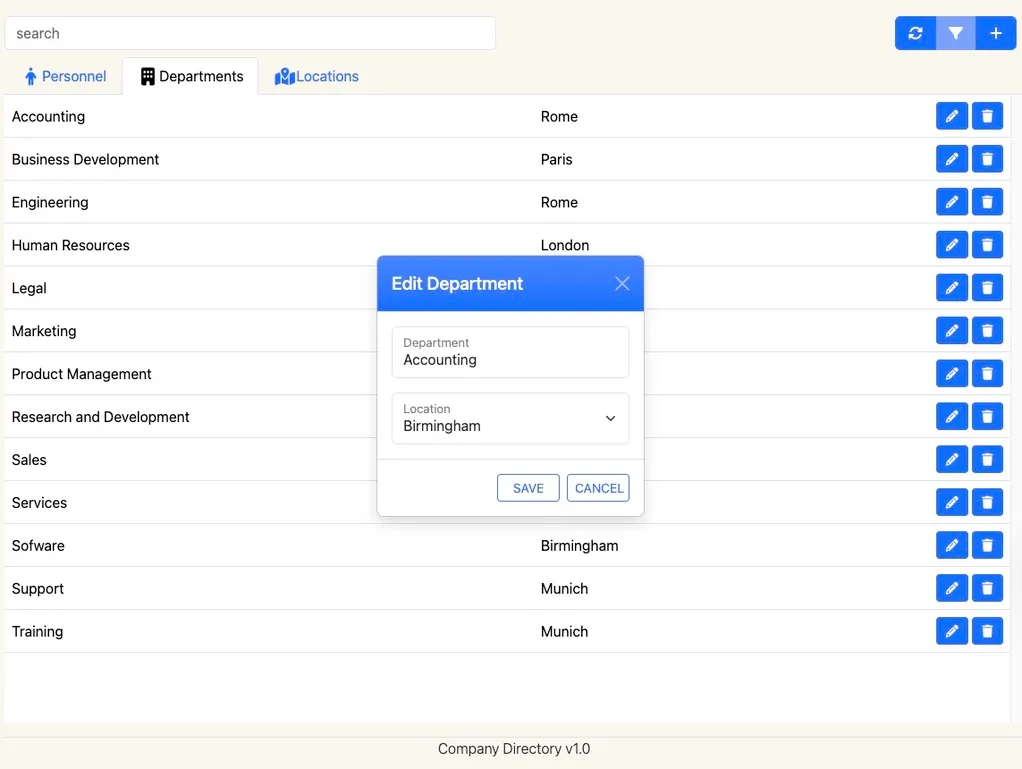Click the refresh icon button
1022x769 pixels.
(x=915, y=33)
